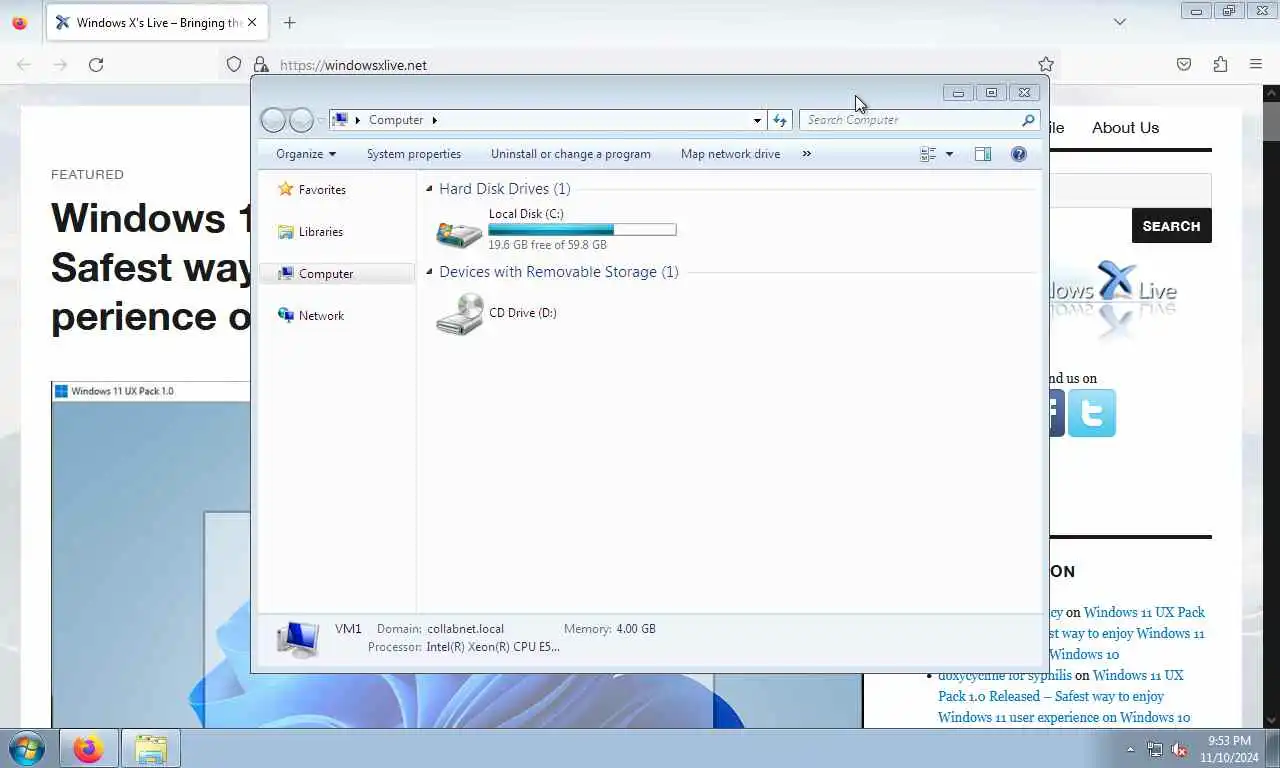The width and height of the screenshot is (1280, 768).
Task: Show additional toolbar commands chevron
Action: (807, 154)
